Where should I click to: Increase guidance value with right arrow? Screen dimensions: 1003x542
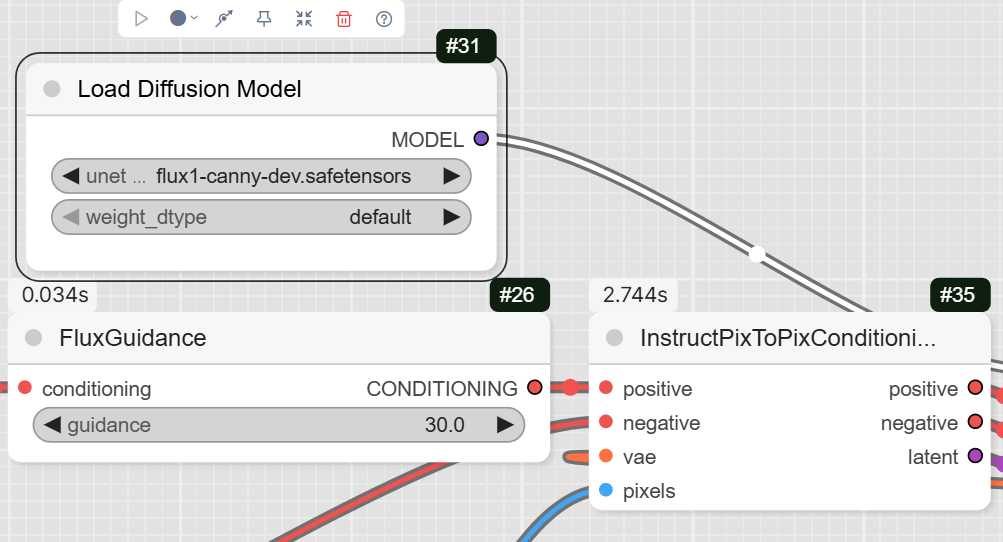click(x=505, y=425)
